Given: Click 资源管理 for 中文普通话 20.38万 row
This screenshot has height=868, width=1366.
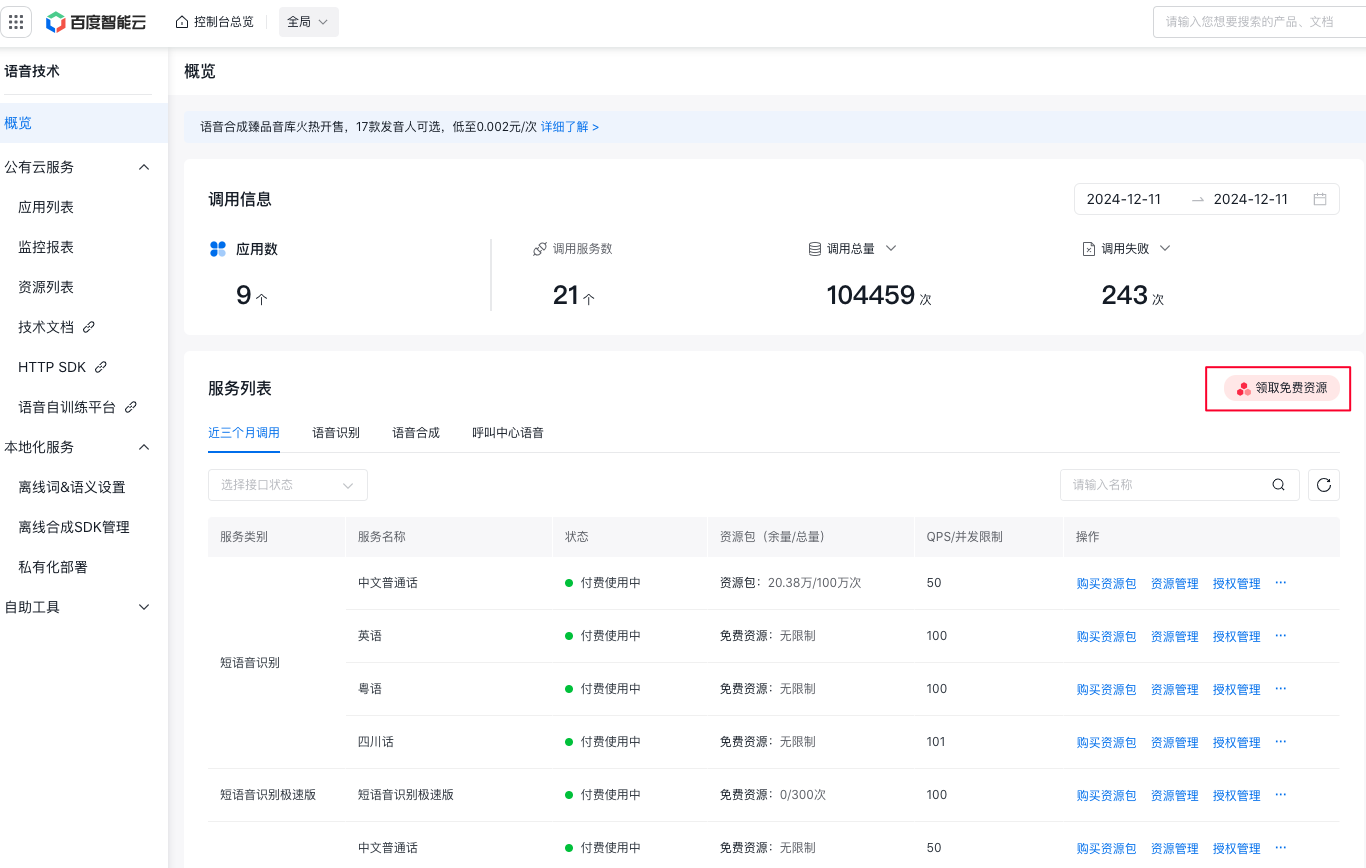Looking at the screenshot, I should [1174, 583].
